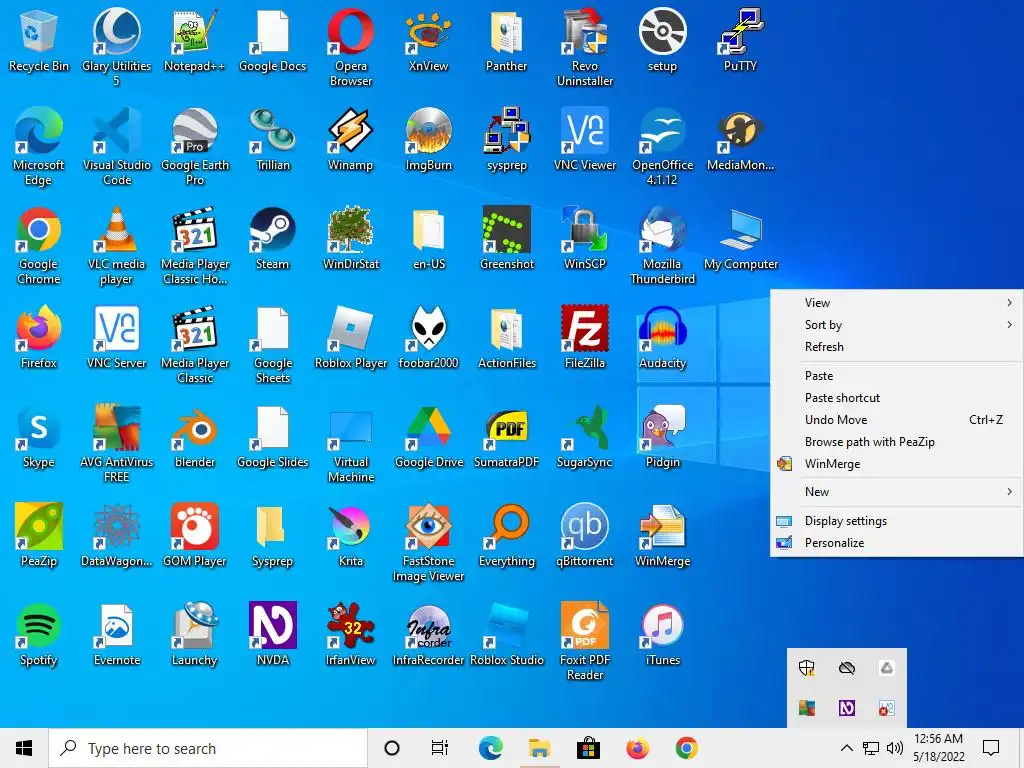Screen dimensions: 1024x768
Task: Click the Steam desktop icon
Action: [x=272, y=238]
